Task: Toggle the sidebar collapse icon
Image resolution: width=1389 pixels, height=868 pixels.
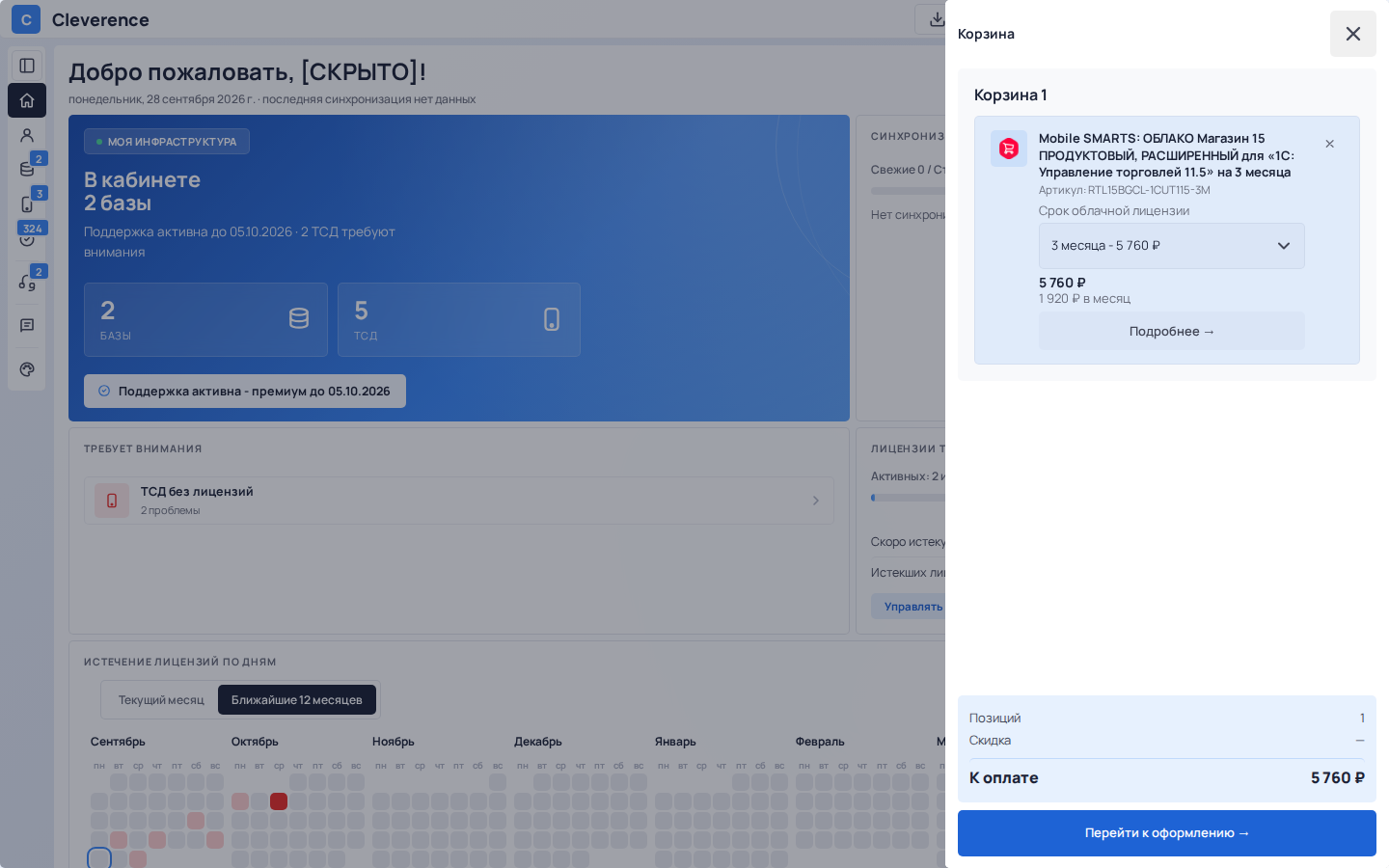Action: click(27, 66)
